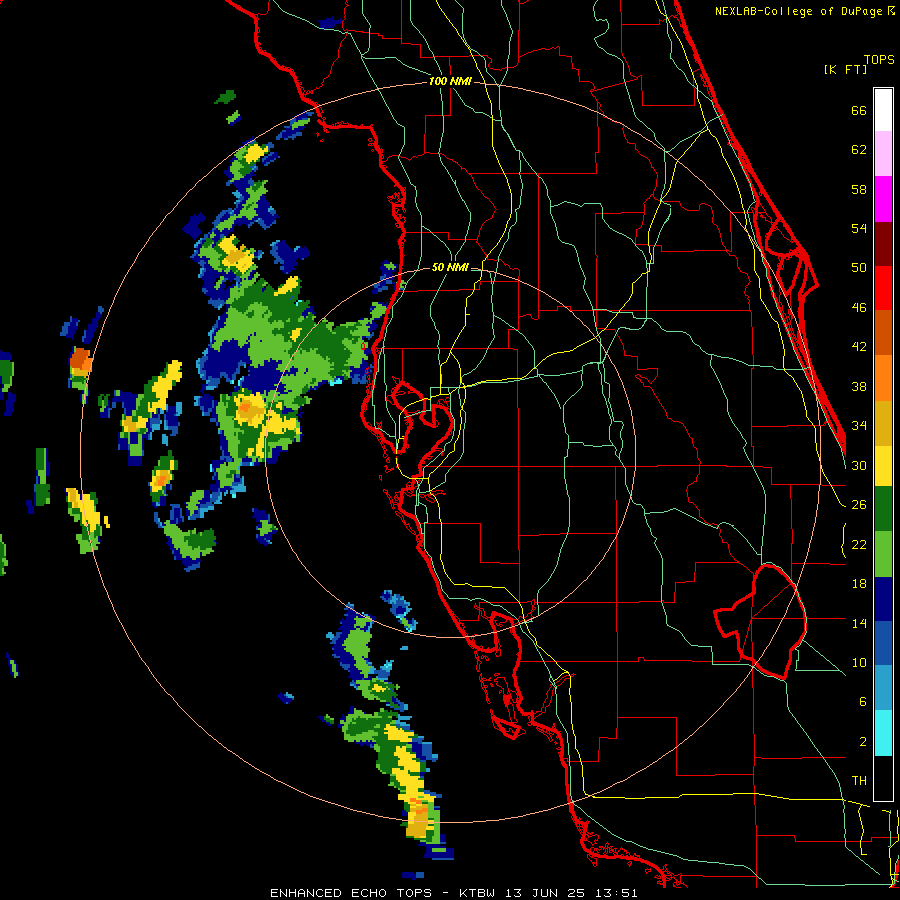Pick the light green legend swatch
Screen dimensions: 900x900
pyautogui.click(x=883, y=554)
